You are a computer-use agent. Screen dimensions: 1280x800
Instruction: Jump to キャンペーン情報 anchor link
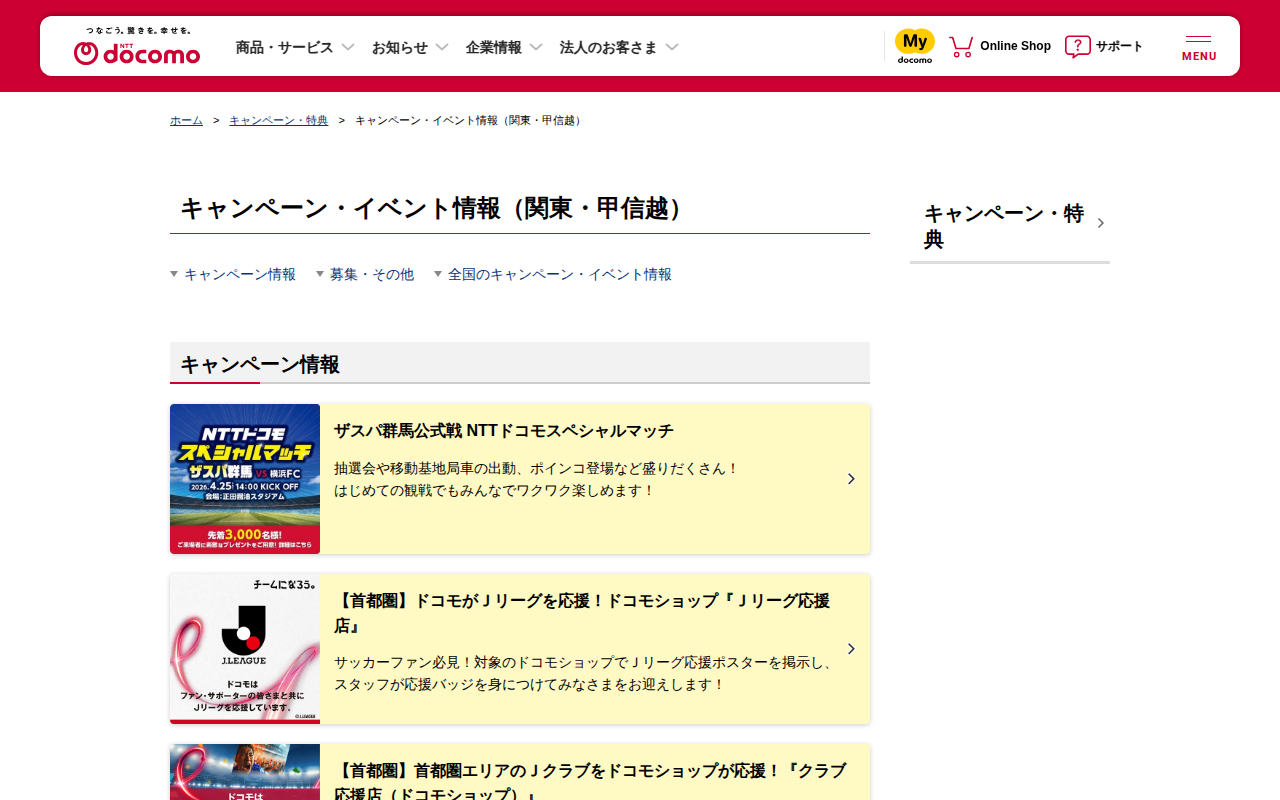click(240, 274)
